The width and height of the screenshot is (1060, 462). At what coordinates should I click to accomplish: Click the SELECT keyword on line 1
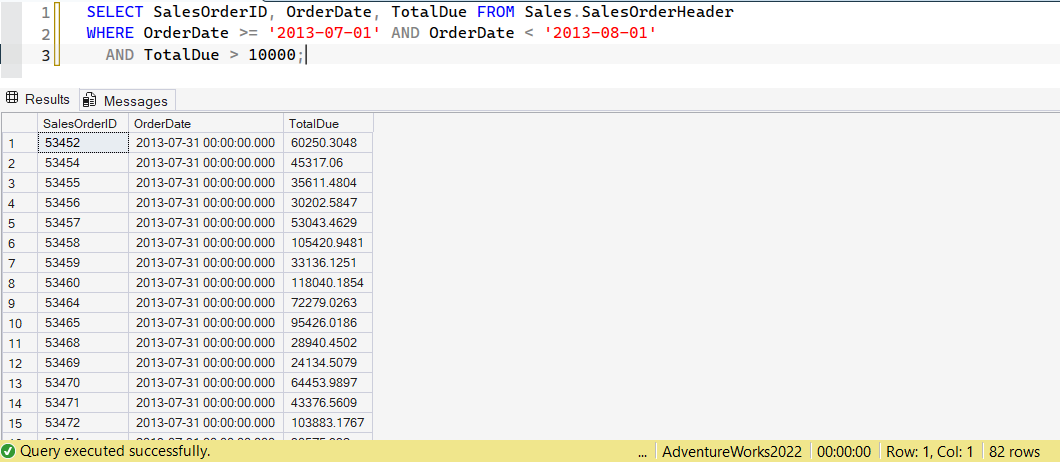pos(115,12)
